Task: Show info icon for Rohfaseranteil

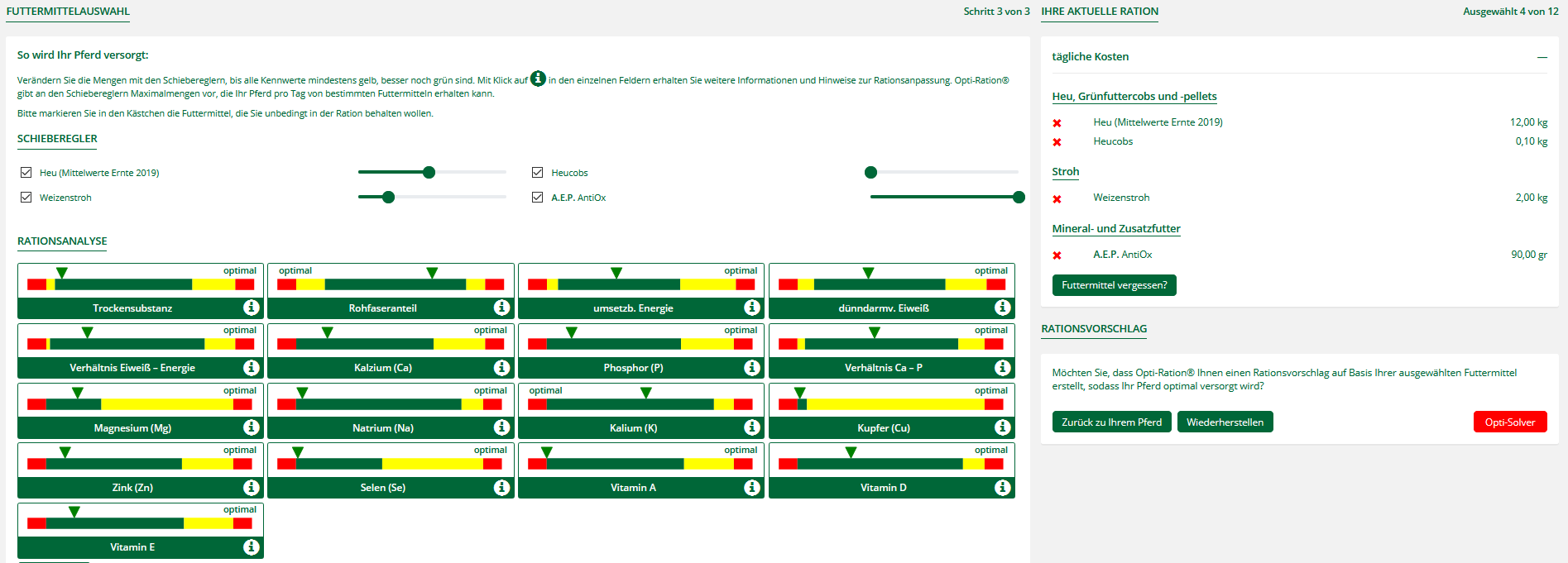Action: point(501,308)
